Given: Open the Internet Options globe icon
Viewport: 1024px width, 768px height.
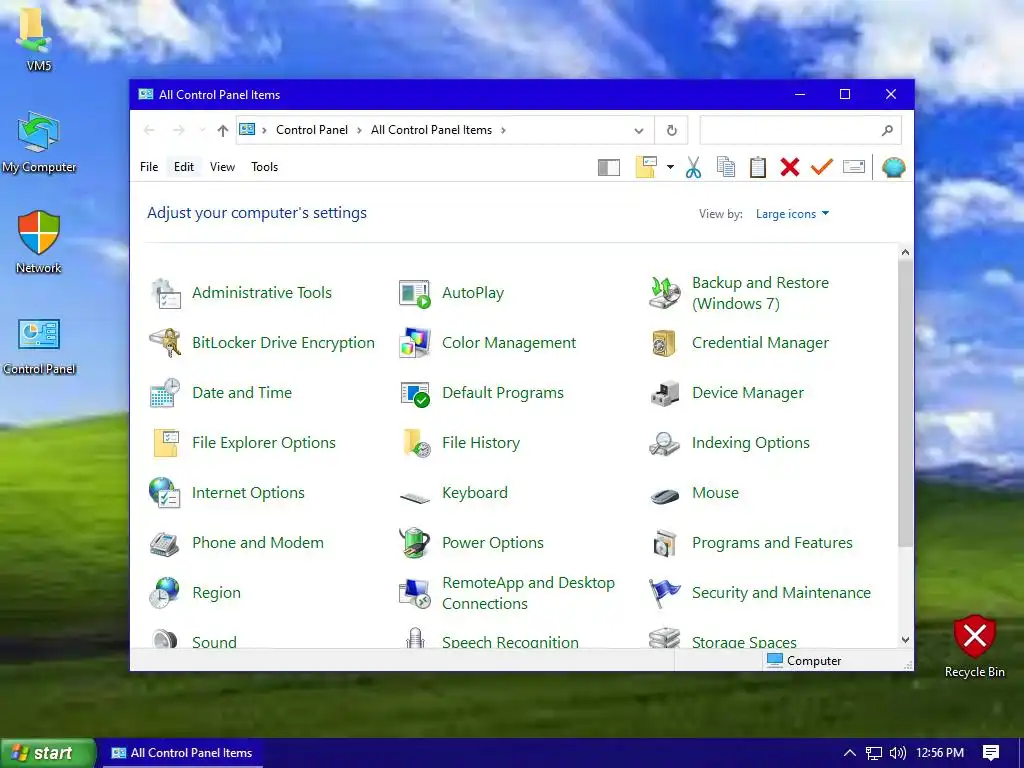Looking at the screenshot, I should coord(165,493).
